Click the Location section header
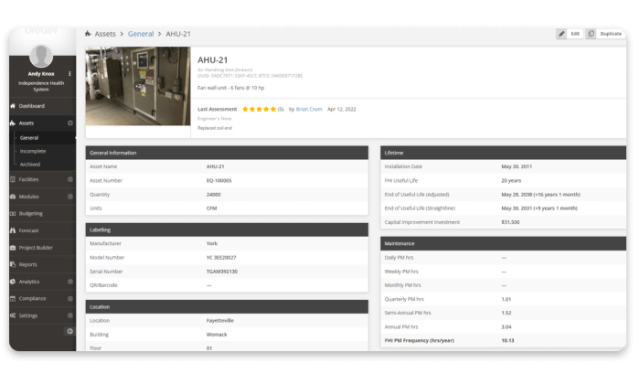Viewport: 640px width, 384px height. 227,307
